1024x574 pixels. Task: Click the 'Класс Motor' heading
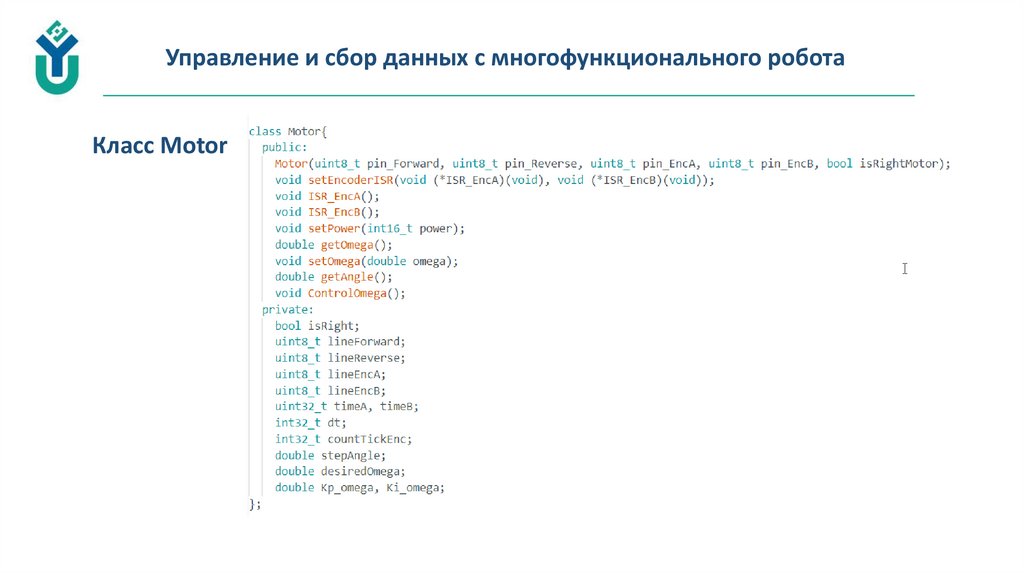point(159,145)
